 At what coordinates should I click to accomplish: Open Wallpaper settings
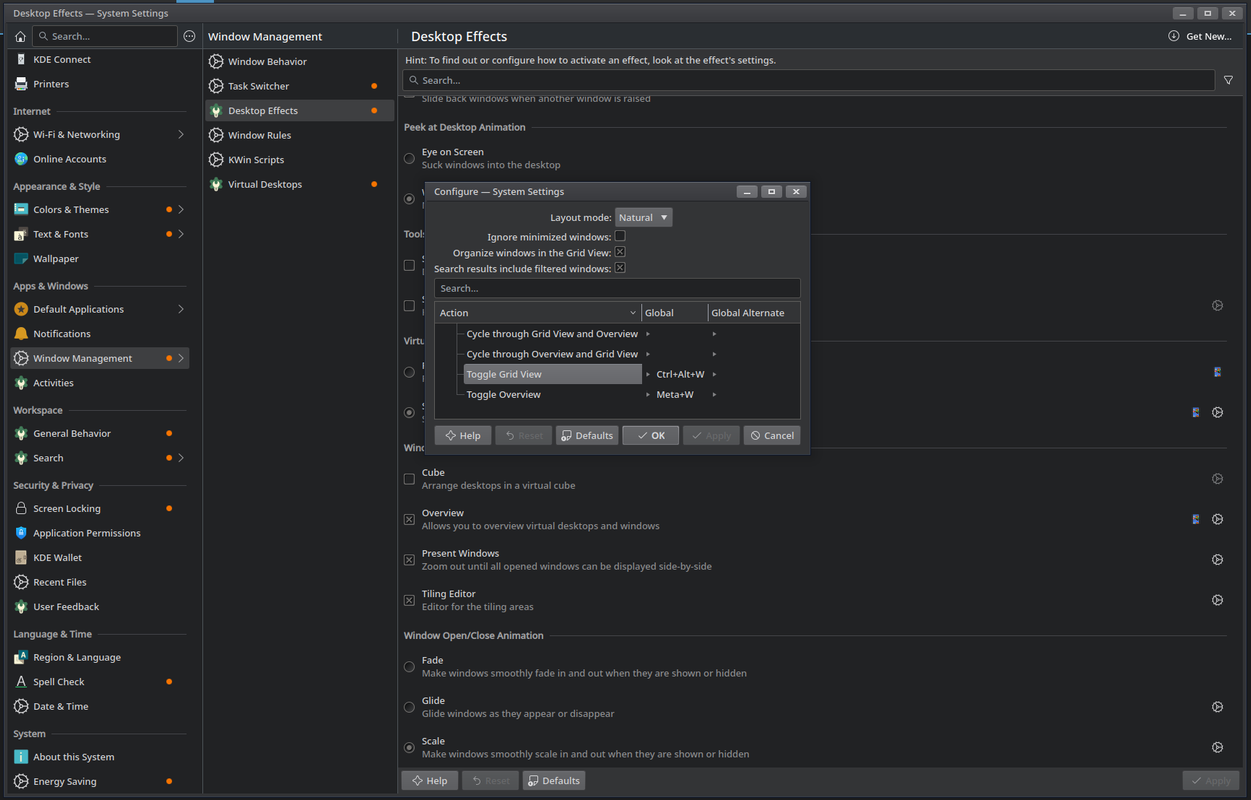[x=99, y=259]
